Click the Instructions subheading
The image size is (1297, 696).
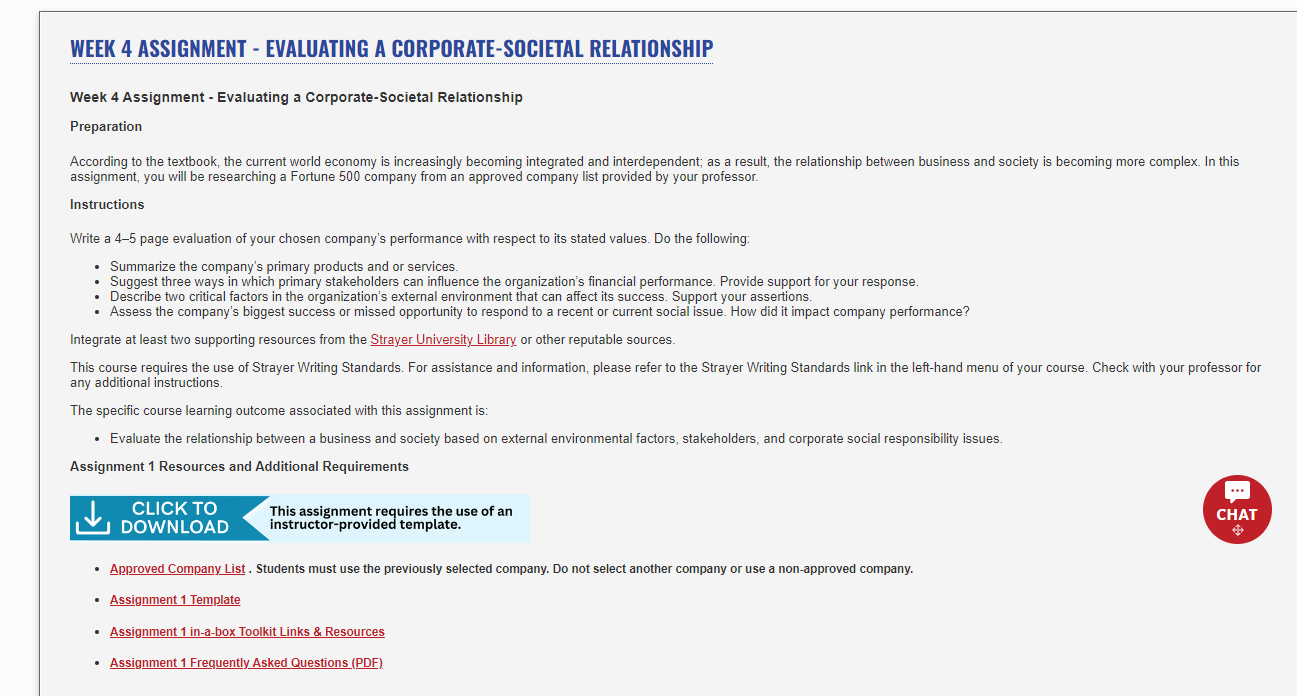107,205
